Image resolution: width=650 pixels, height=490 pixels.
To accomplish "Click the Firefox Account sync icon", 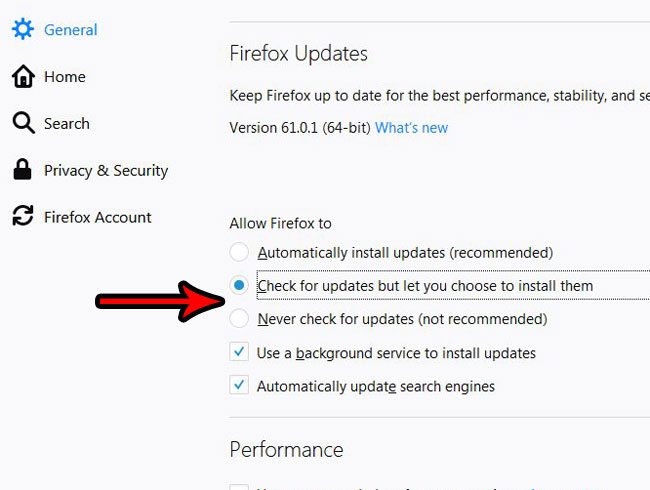I will 22,217.
